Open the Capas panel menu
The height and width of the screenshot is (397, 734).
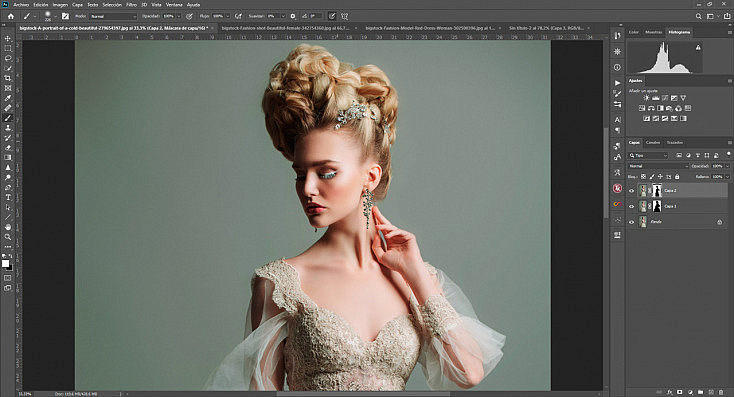coord(730,142)
